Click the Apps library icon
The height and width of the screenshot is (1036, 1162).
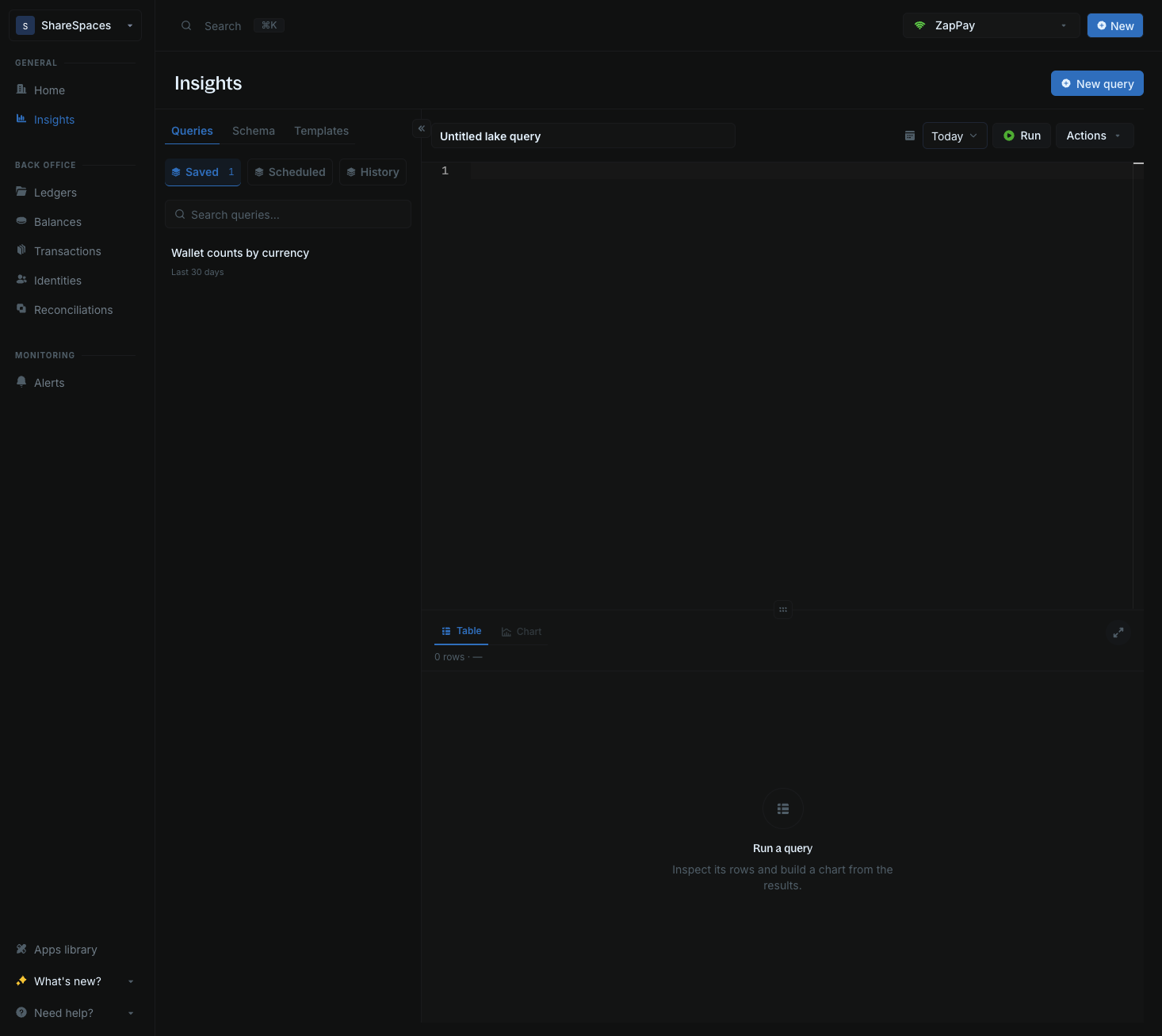(x=21, y=949)
